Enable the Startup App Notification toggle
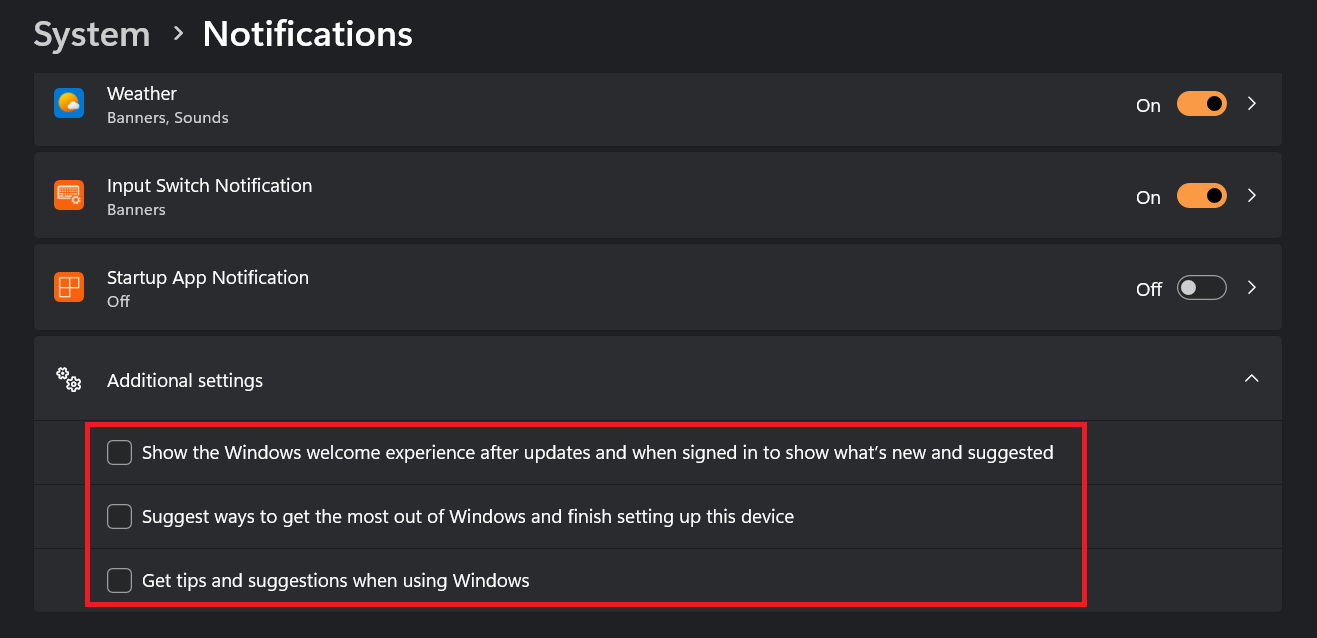Viewport: 1317px width, 638px height. (x=1201, y=288)
